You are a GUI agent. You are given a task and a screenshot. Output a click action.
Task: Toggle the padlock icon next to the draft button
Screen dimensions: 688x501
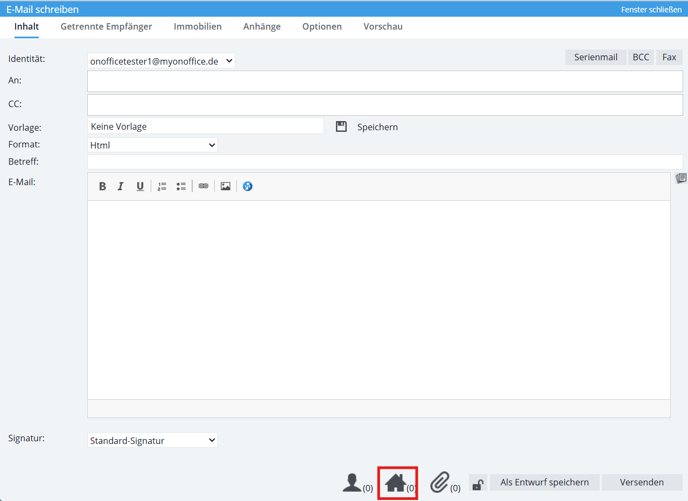[478, 484]
